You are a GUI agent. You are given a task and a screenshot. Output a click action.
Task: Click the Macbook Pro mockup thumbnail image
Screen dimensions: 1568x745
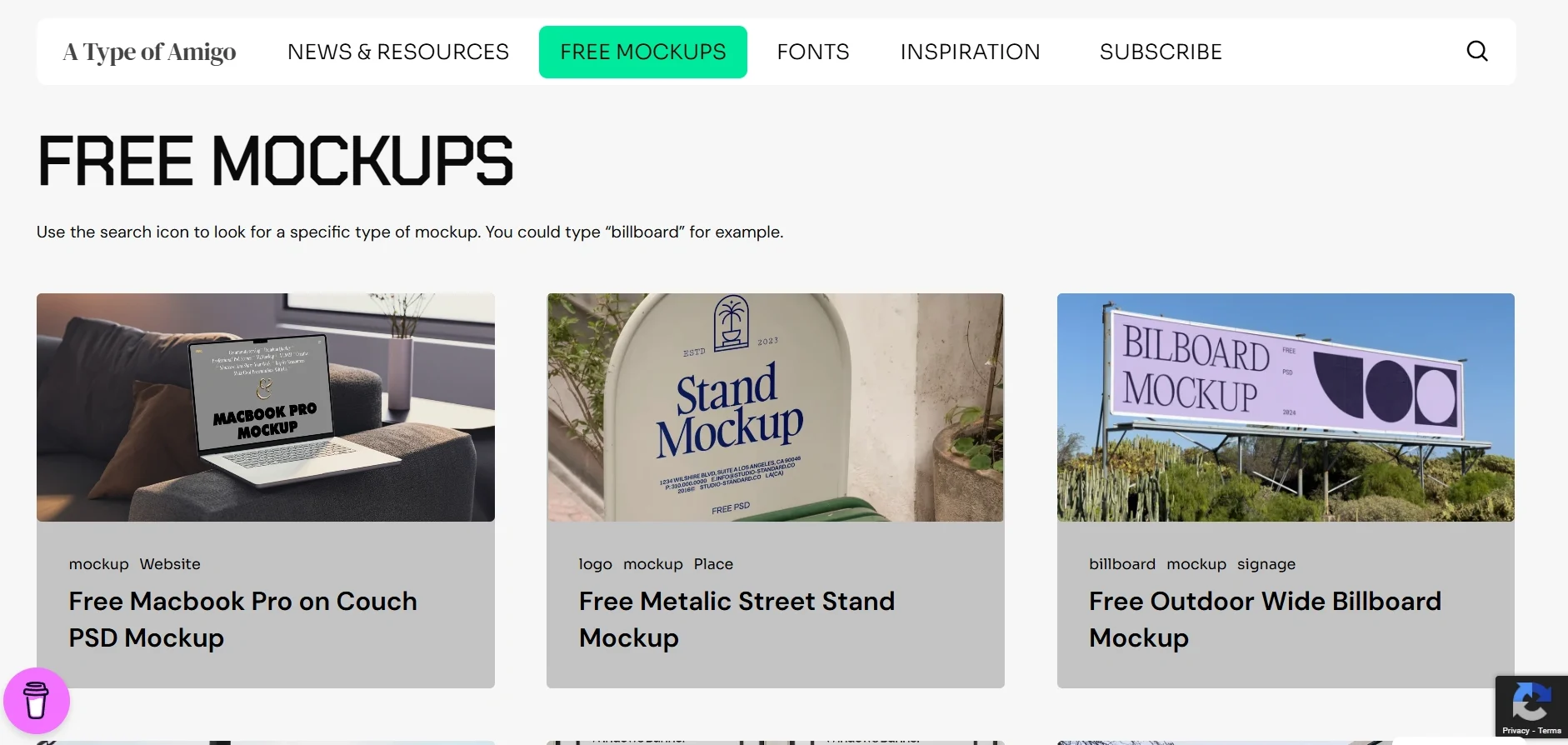click(x=265, y=407)
